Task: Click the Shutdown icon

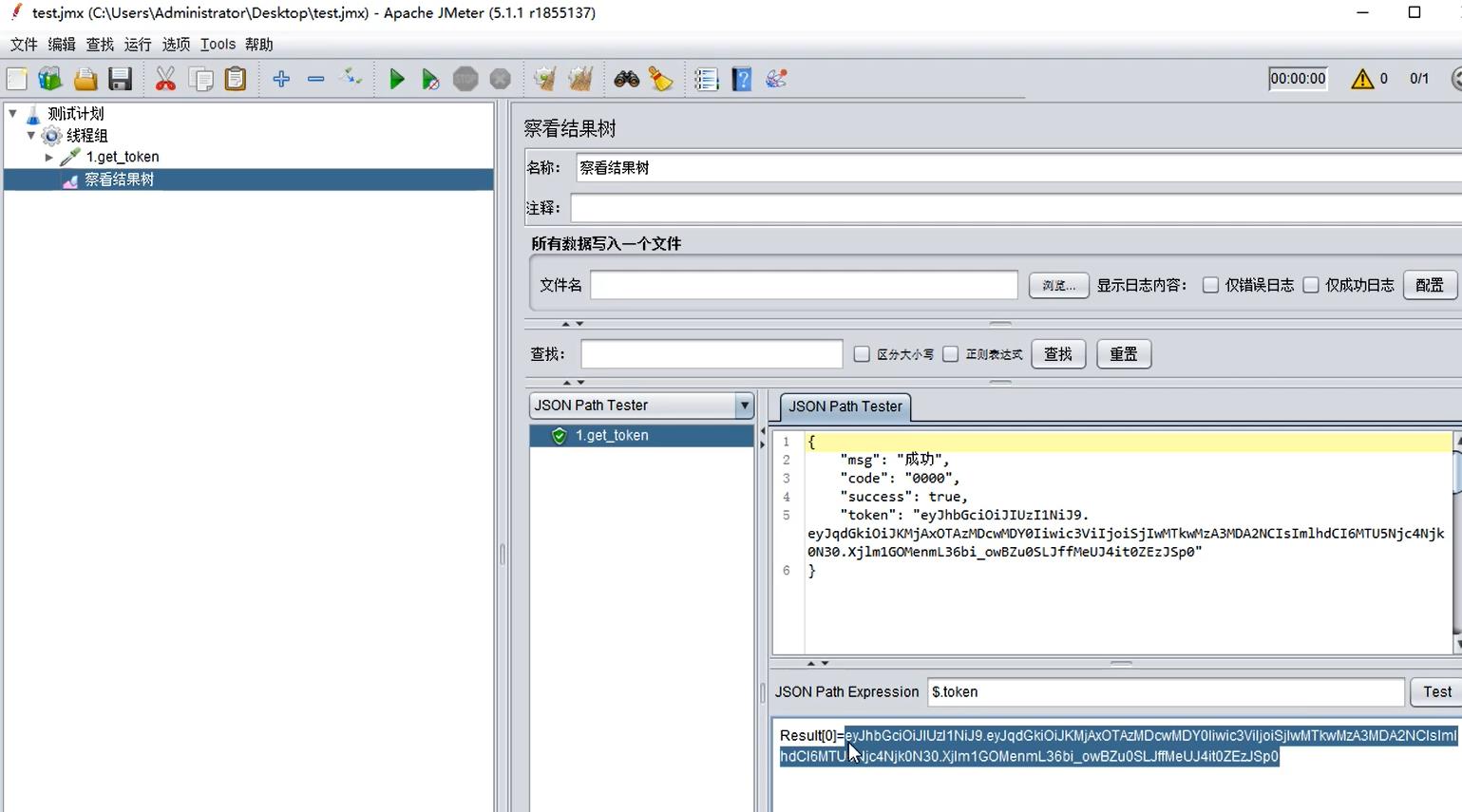Action: (501, 79)
